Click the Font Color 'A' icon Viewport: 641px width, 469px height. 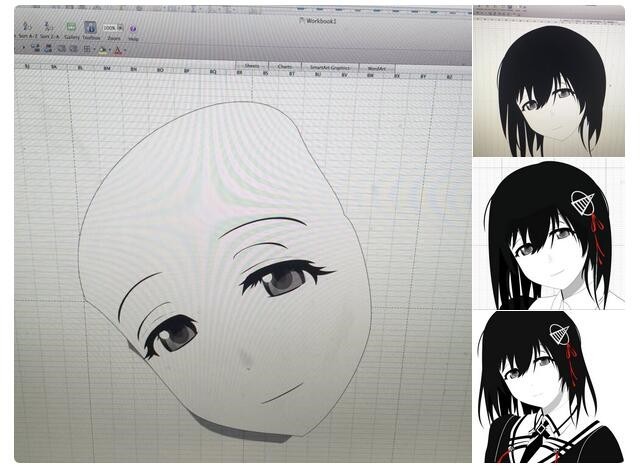[117, 49]
